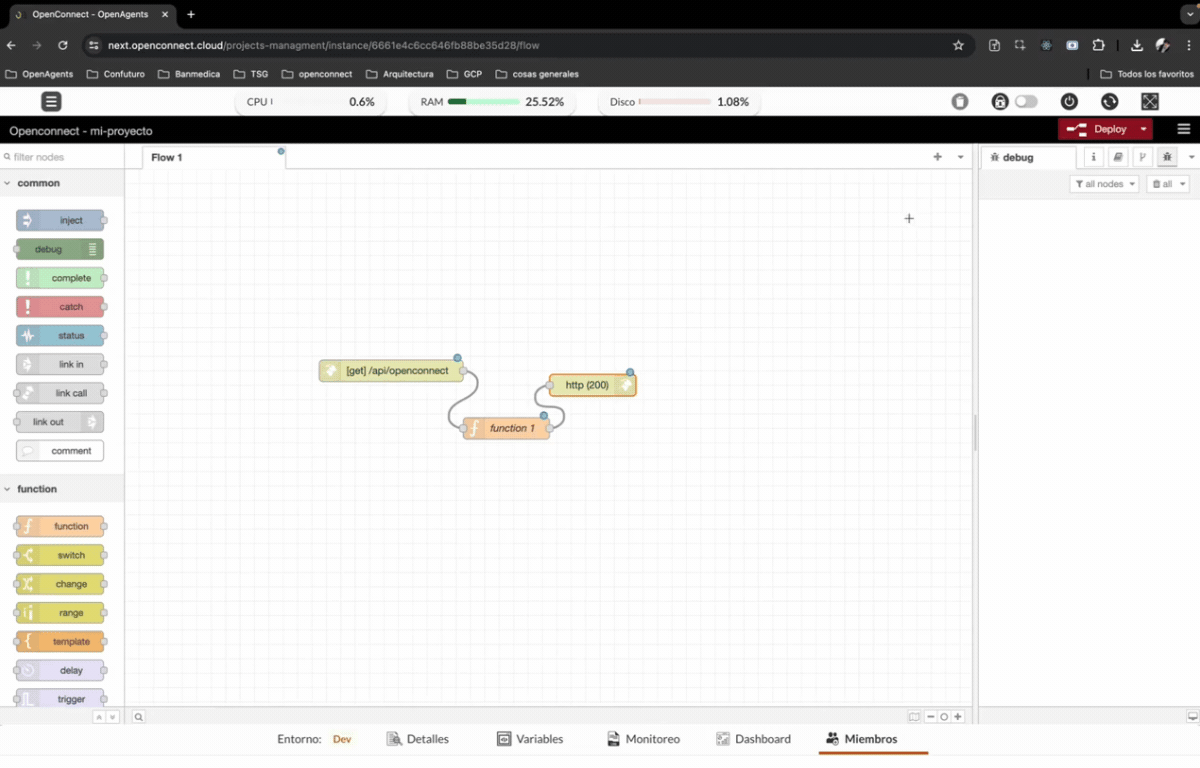Viewport: 1200px width, 768px height.
Task: Select the delay node in palette
Action: (x=60, y=671)
